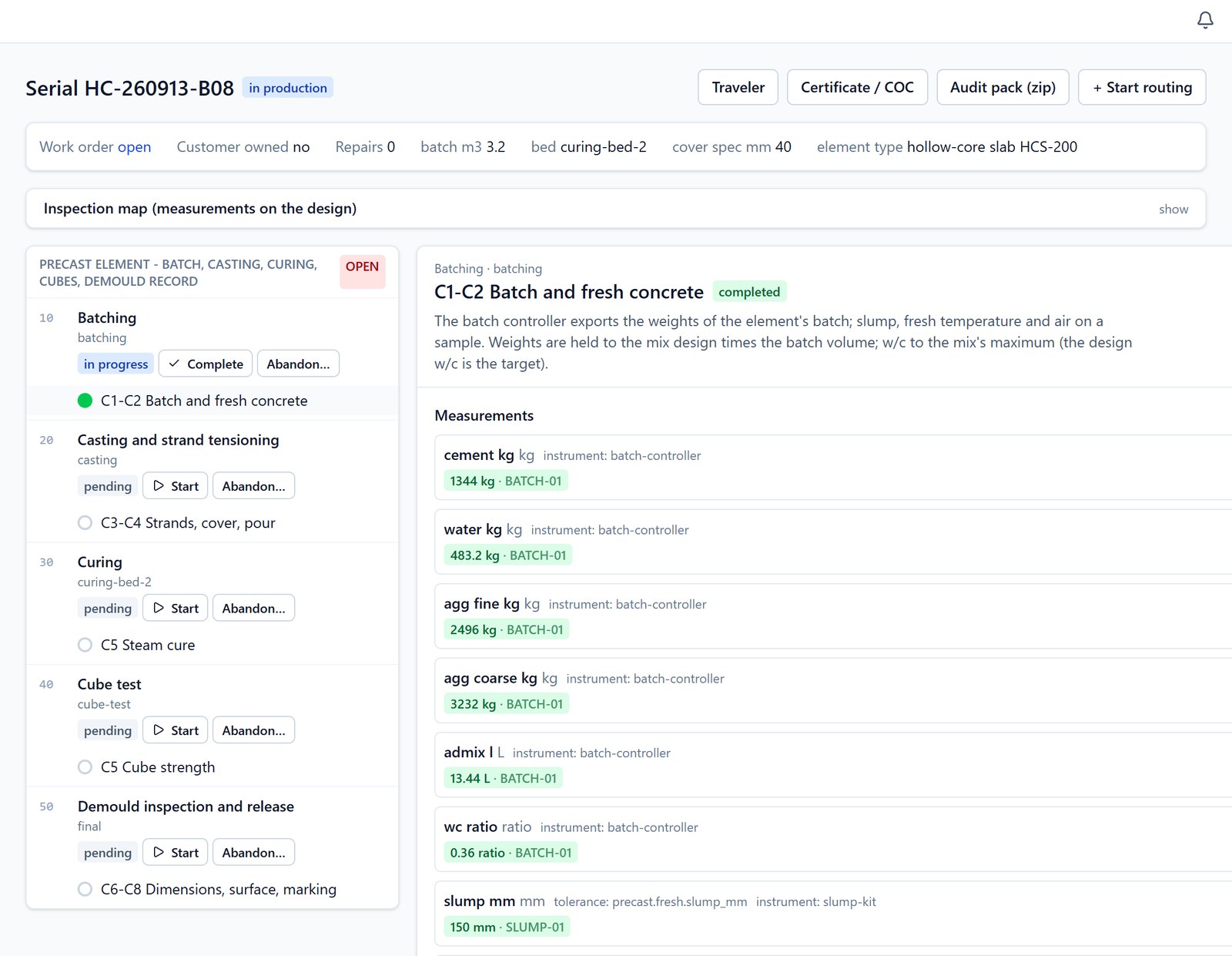
Task: Click the pending badge under Cube test
Action: (108, 731)
